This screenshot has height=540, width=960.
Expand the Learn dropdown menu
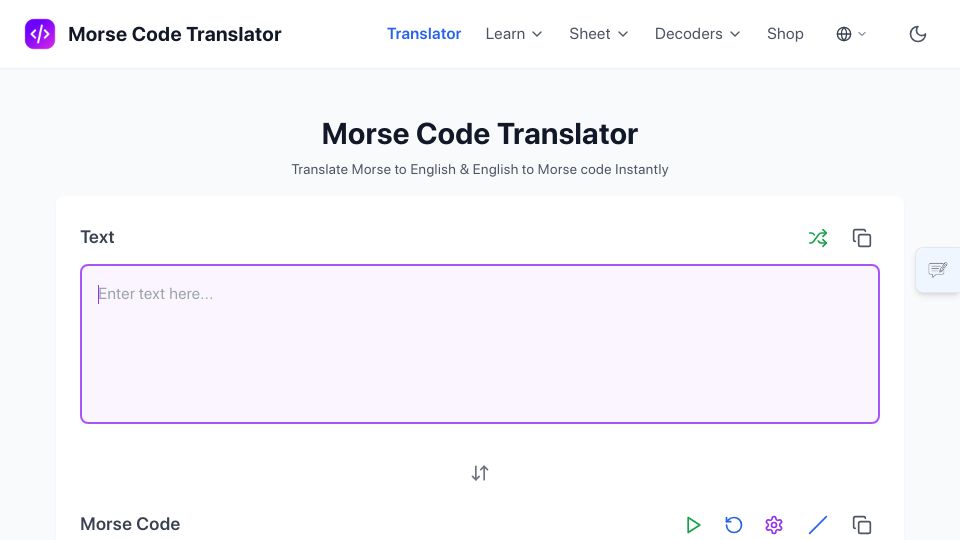coord(514,34)
